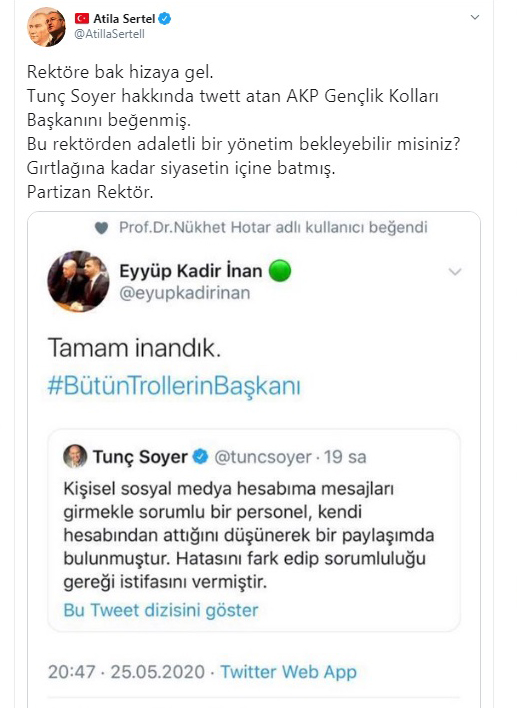Viewport: 517px width, 708px height.
Task: Open the quoted Tunç Soyer tweet text
Action: coord(248,536)
